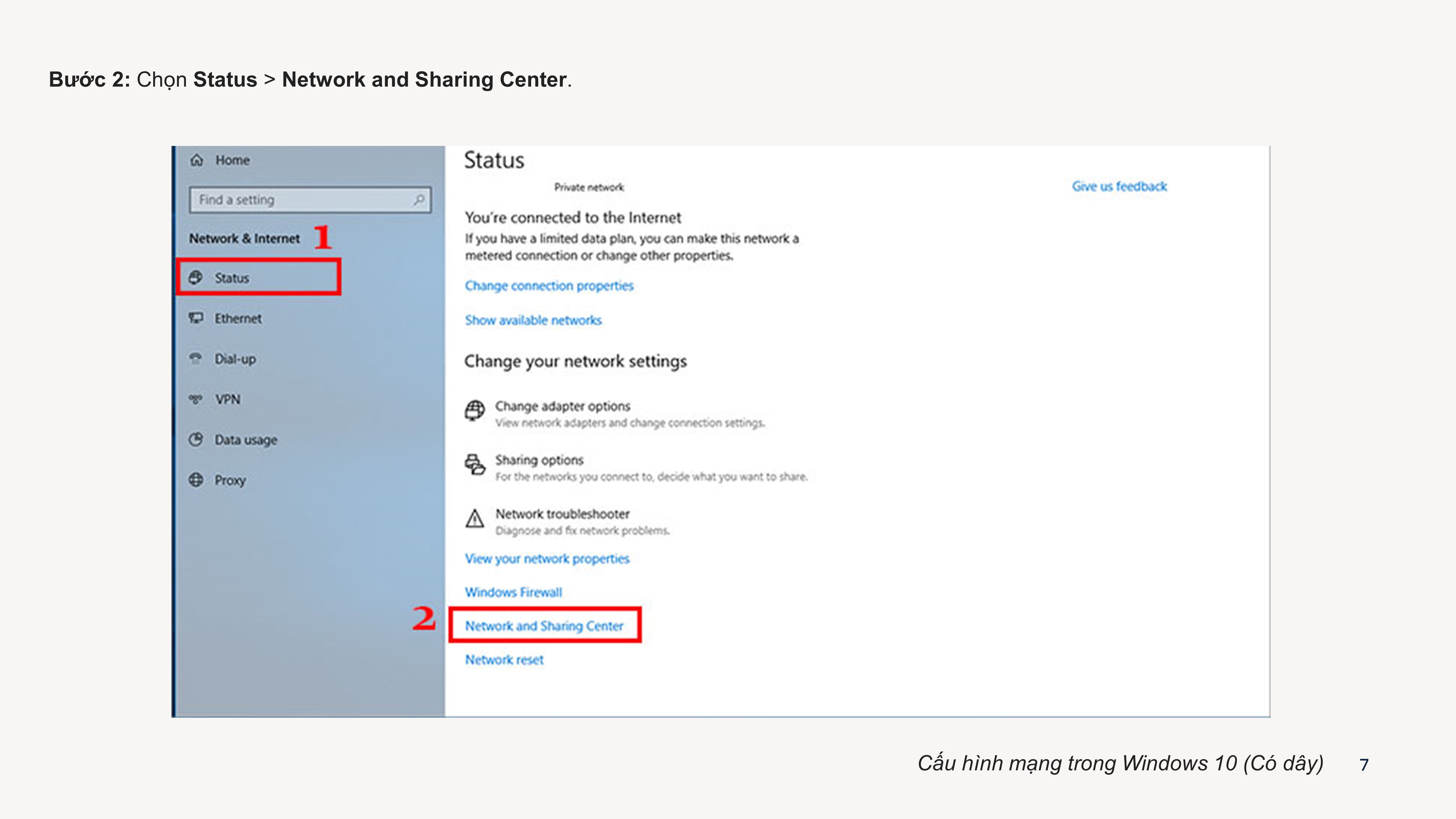Click the VPN icon in the sidebar
1456x819 pixels.
pos(196,399)
